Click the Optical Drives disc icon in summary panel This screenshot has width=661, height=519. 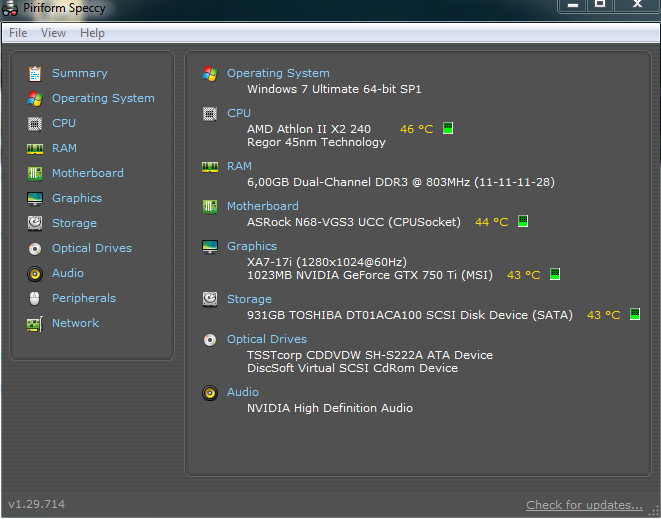[x=210, y=340]
